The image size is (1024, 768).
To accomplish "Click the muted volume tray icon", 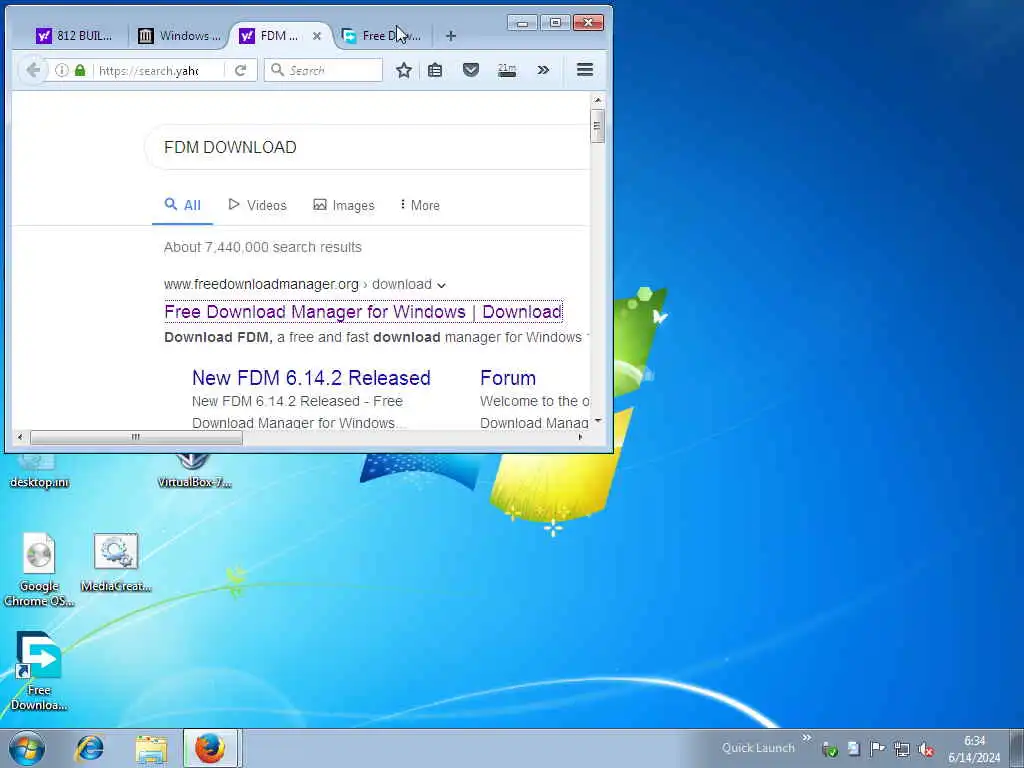I will [x=925, y=749].
